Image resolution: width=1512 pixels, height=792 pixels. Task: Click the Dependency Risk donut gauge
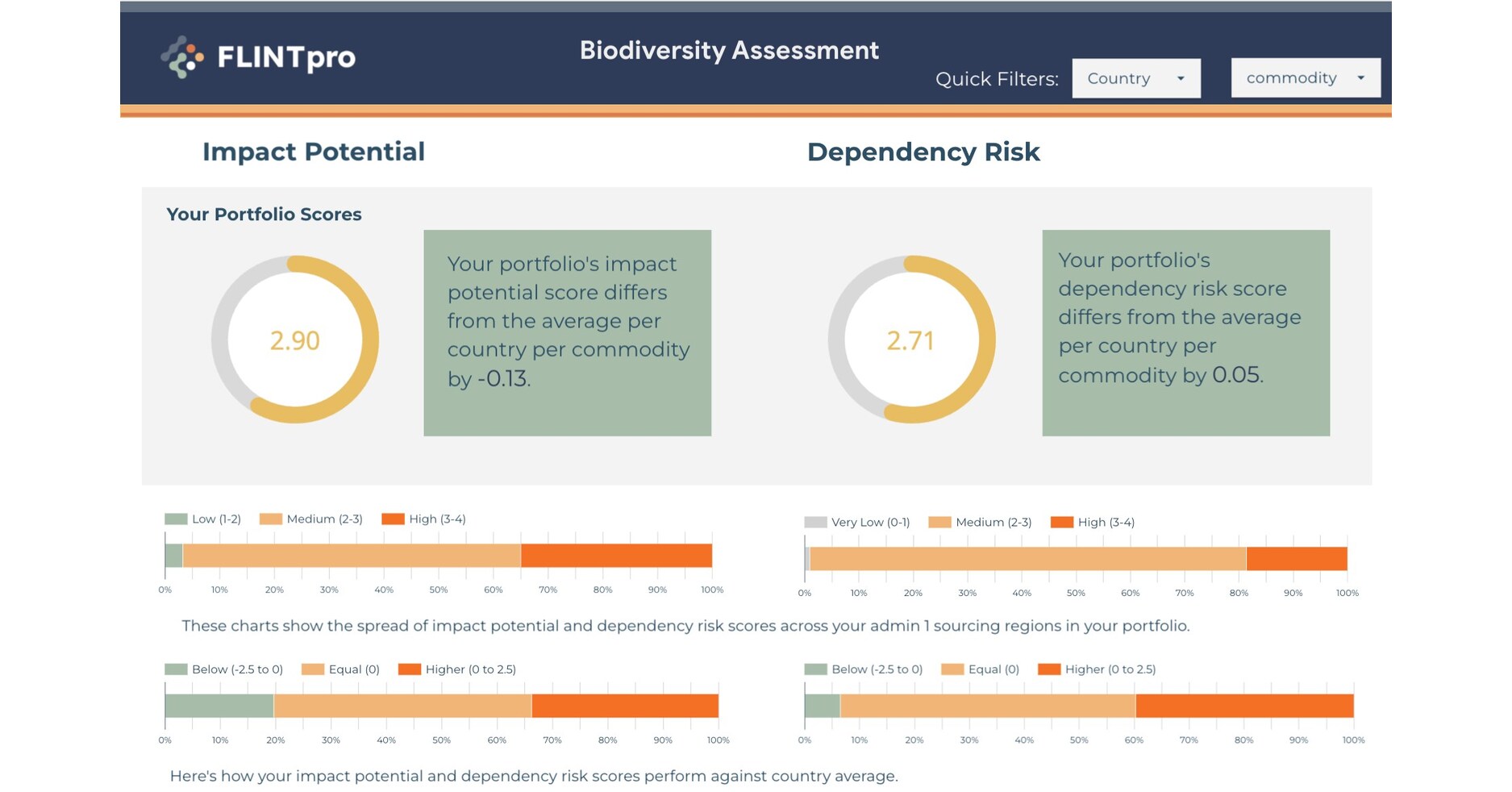[x=911, y=340]
